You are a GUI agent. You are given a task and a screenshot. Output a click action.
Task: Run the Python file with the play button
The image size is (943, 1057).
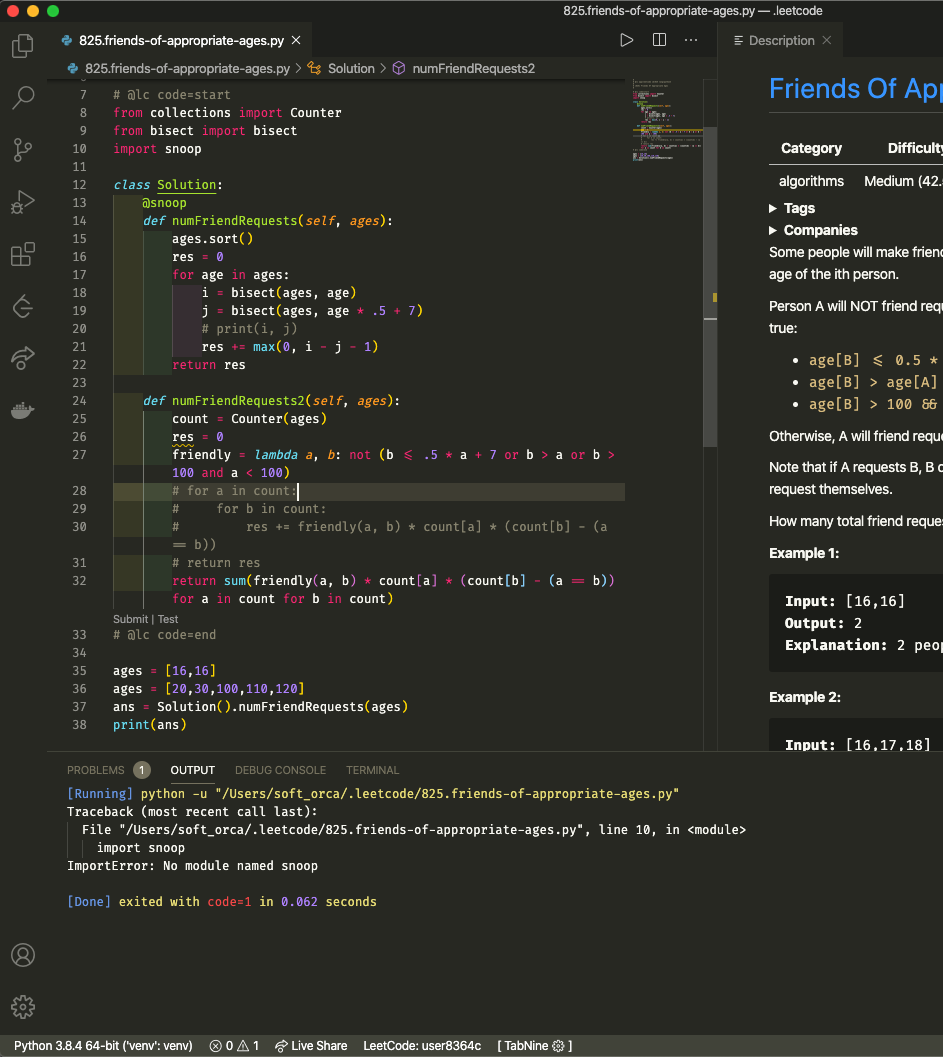[627, 39]
